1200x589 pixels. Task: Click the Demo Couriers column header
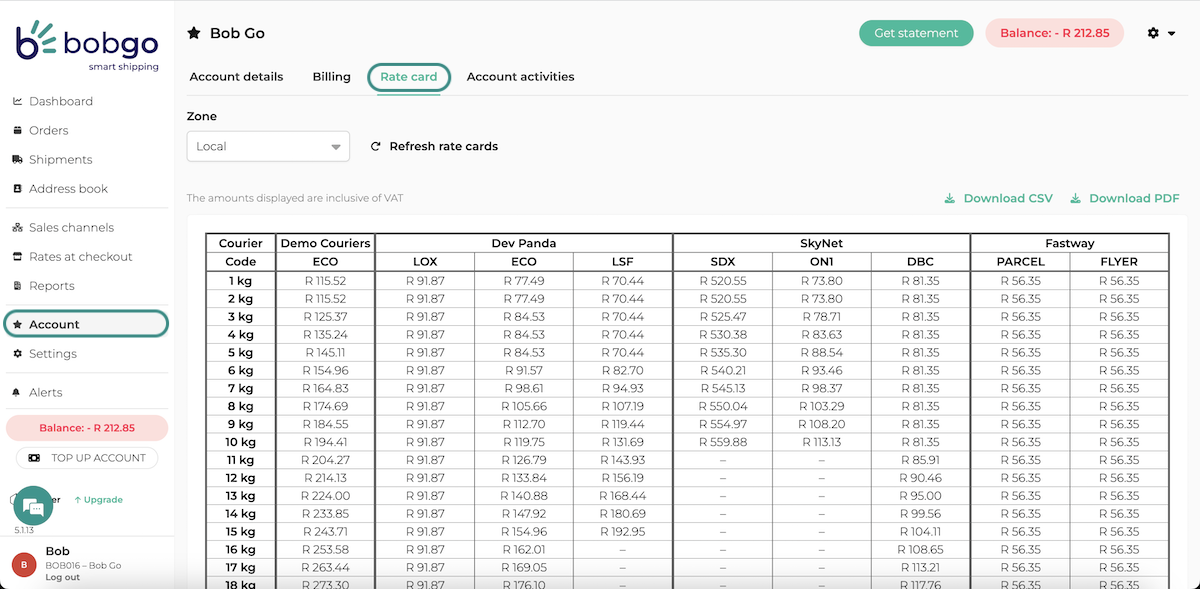click(x=325, y=243)
